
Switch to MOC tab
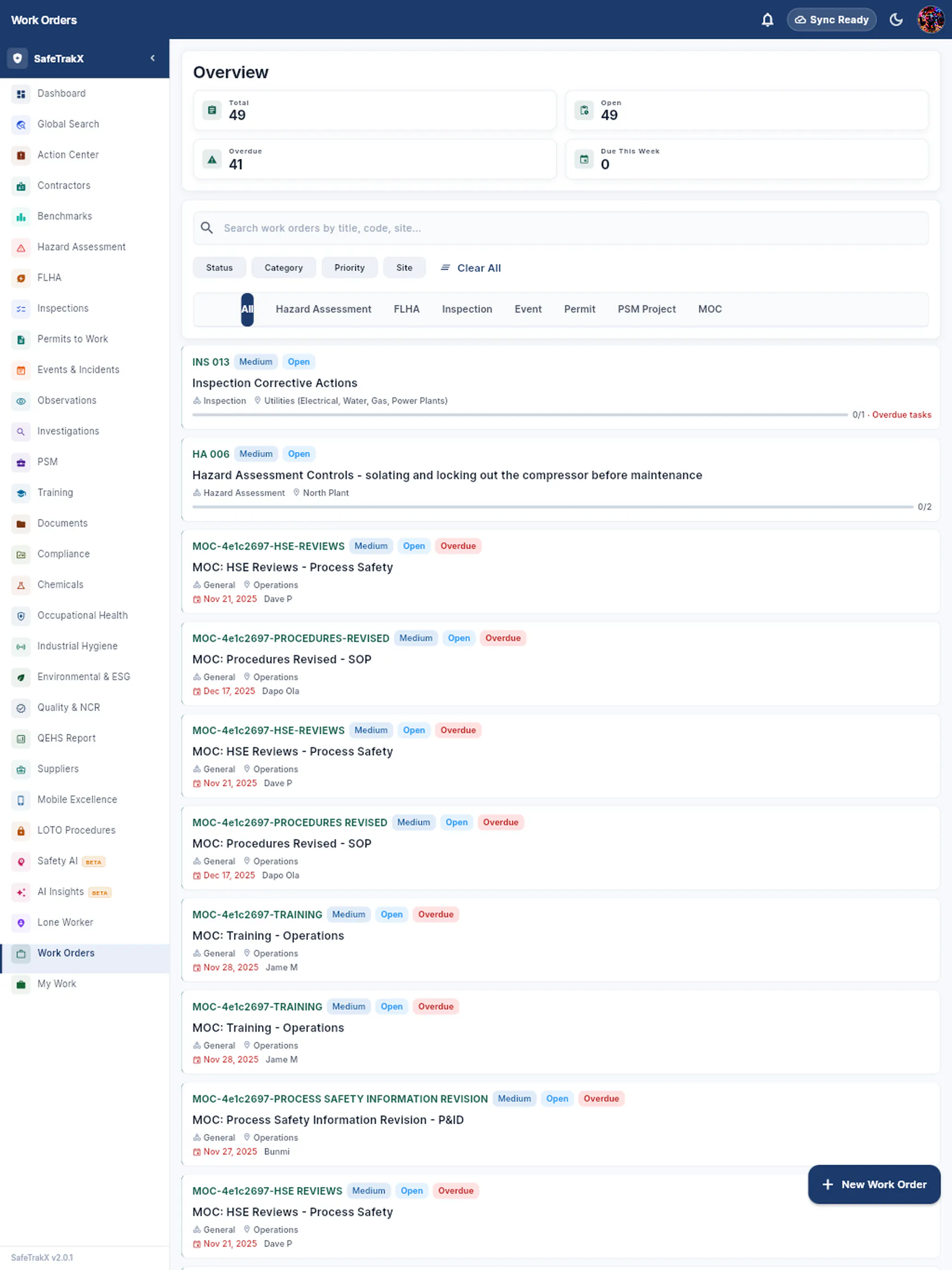click(710, 310)
